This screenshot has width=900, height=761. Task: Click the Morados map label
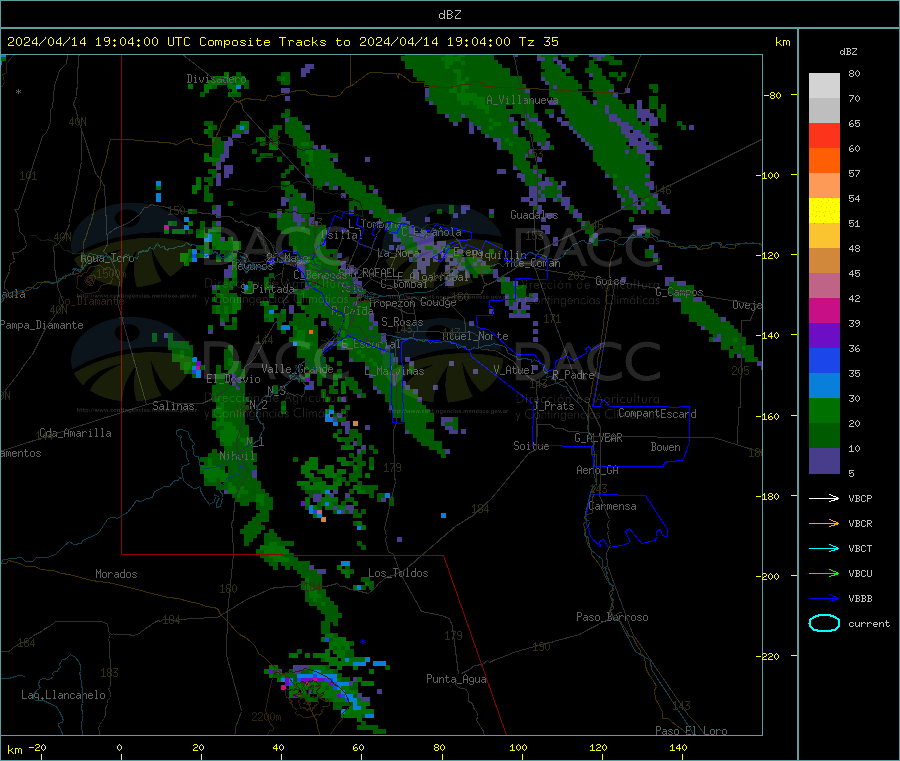(116, 574)
